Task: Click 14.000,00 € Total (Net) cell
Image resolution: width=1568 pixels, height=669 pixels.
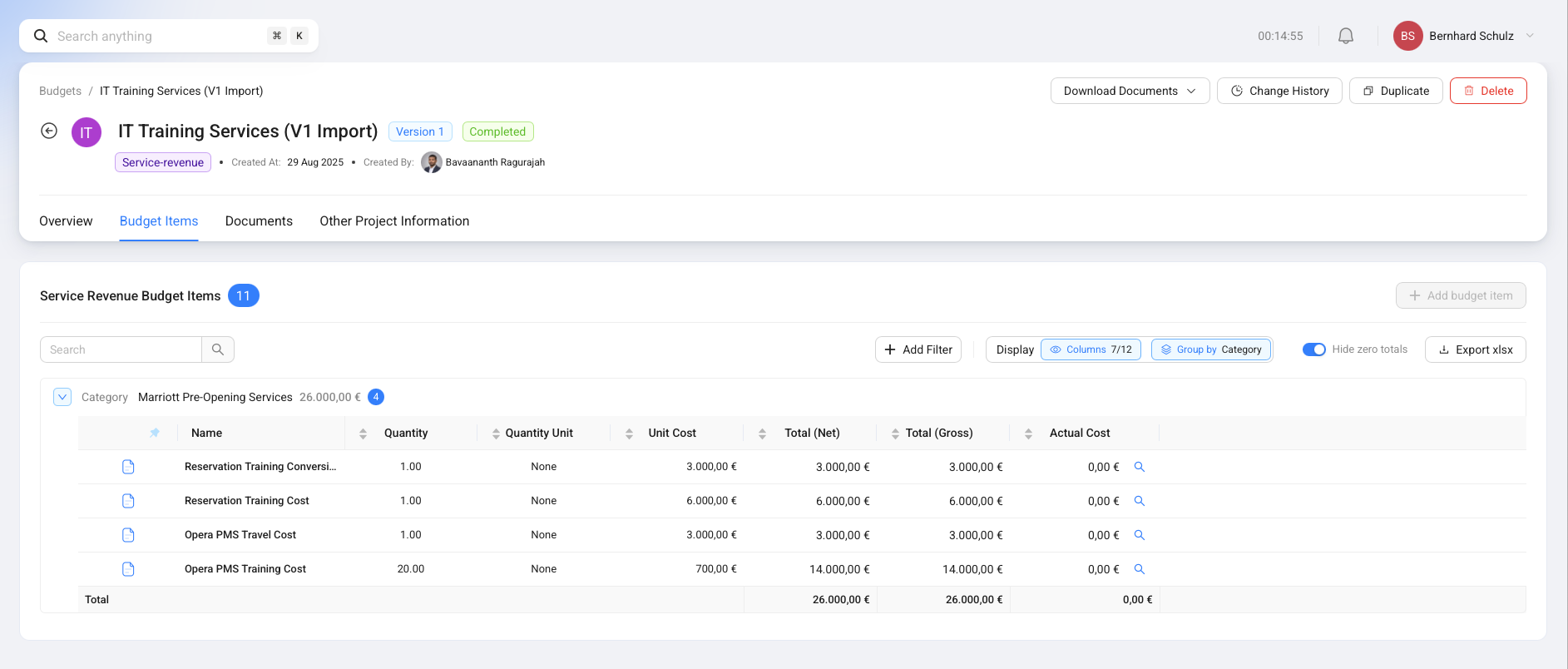Action: (839, 569)
